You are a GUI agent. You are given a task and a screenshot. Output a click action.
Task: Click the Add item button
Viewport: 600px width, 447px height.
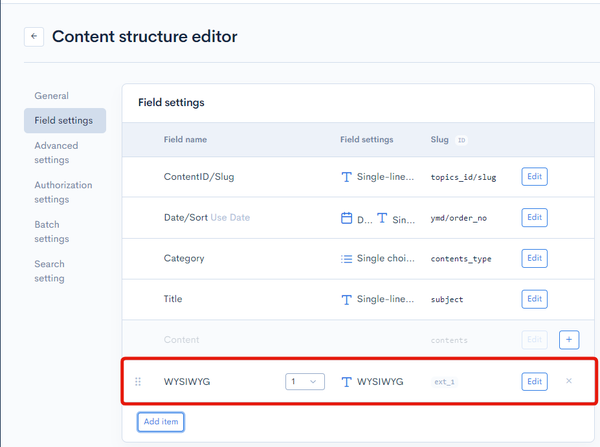coord(161,422)
